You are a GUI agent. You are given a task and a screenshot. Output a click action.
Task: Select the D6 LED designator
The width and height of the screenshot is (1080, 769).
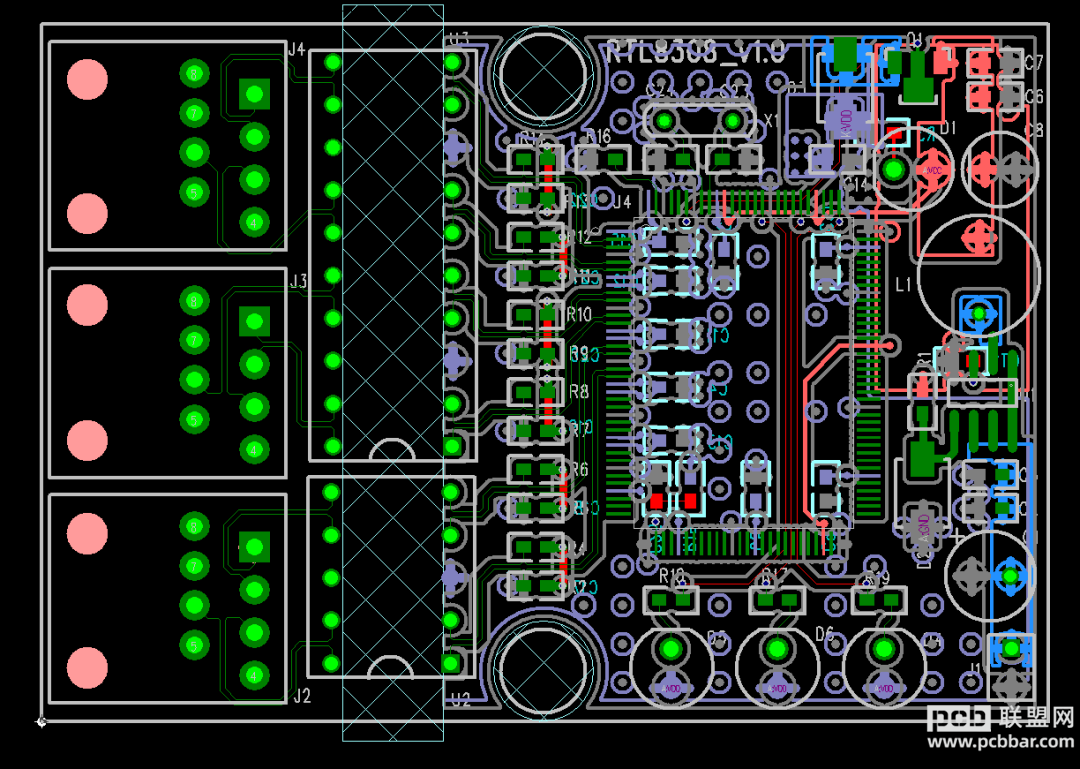pyautogui.click(x=824, y=633)
